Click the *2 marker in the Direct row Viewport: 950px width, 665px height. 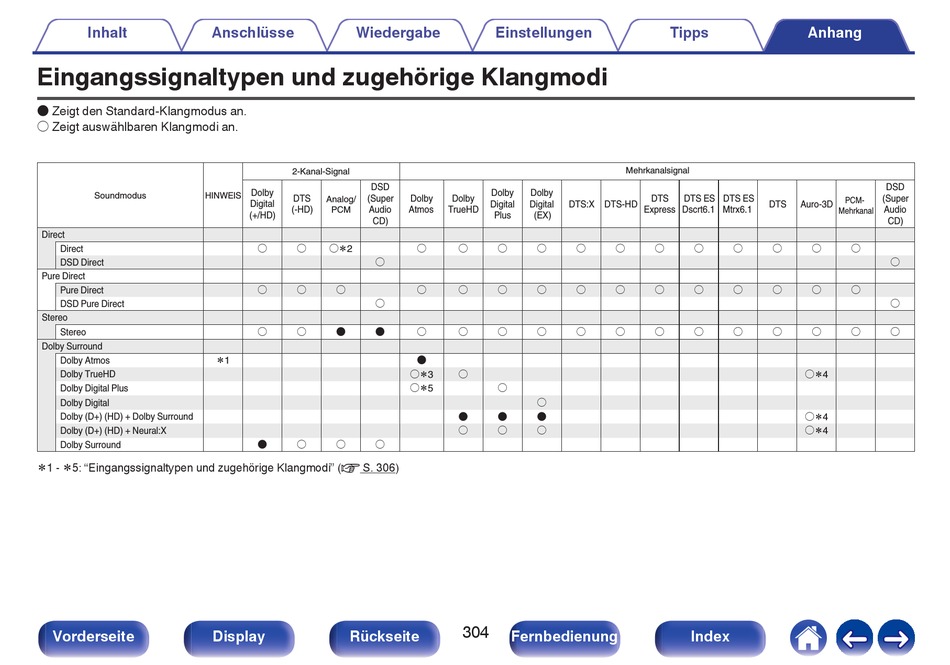pos(346,249)
